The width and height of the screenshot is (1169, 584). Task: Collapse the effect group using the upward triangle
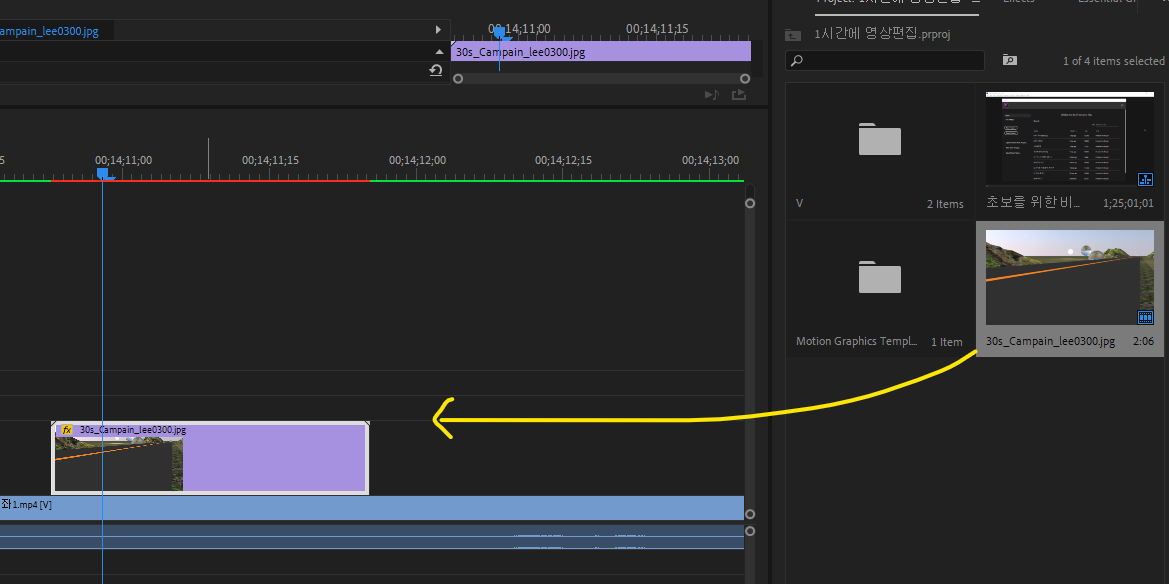point(438,51)
